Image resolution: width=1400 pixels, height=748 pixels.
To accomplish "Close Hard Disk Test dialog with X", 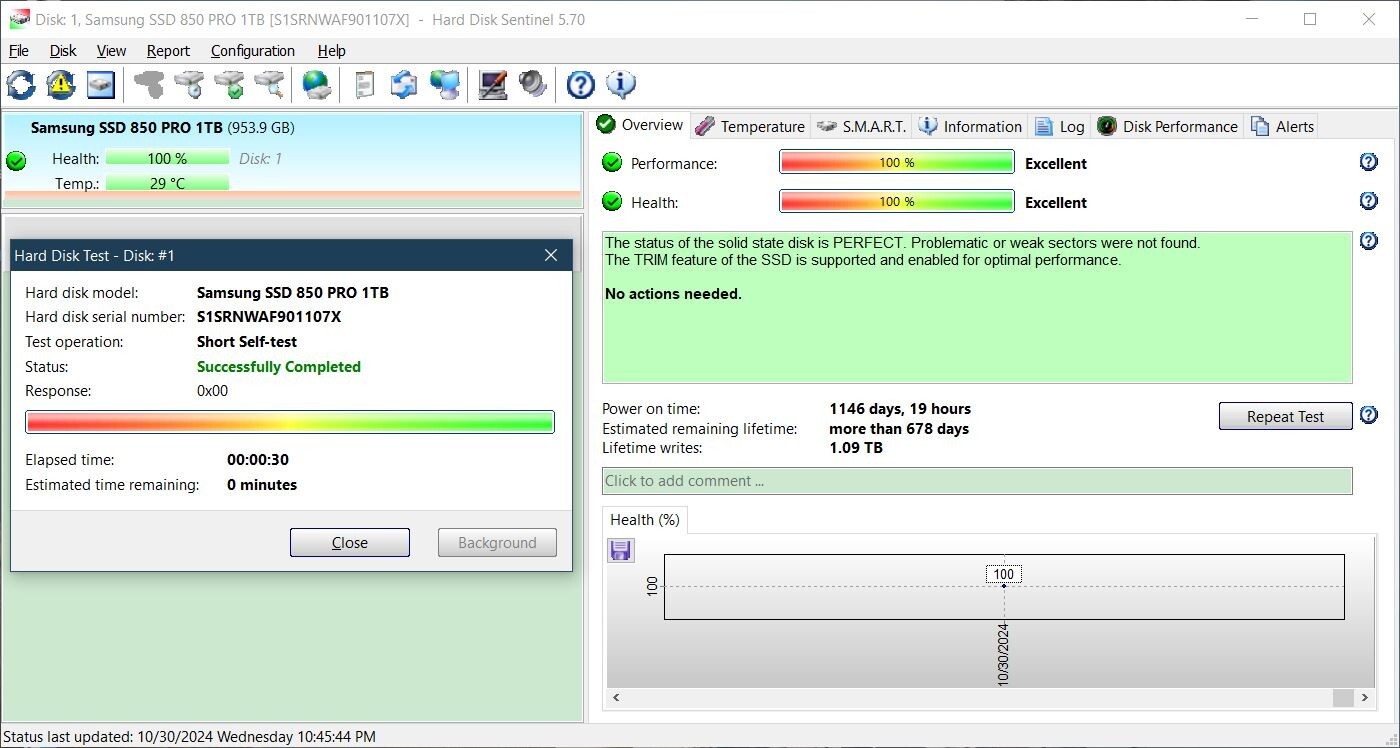I will (551, 255).
